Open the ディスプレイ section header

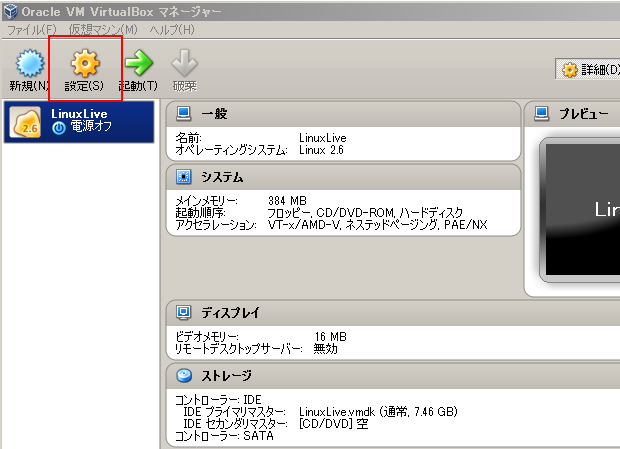tap(393, 313)
